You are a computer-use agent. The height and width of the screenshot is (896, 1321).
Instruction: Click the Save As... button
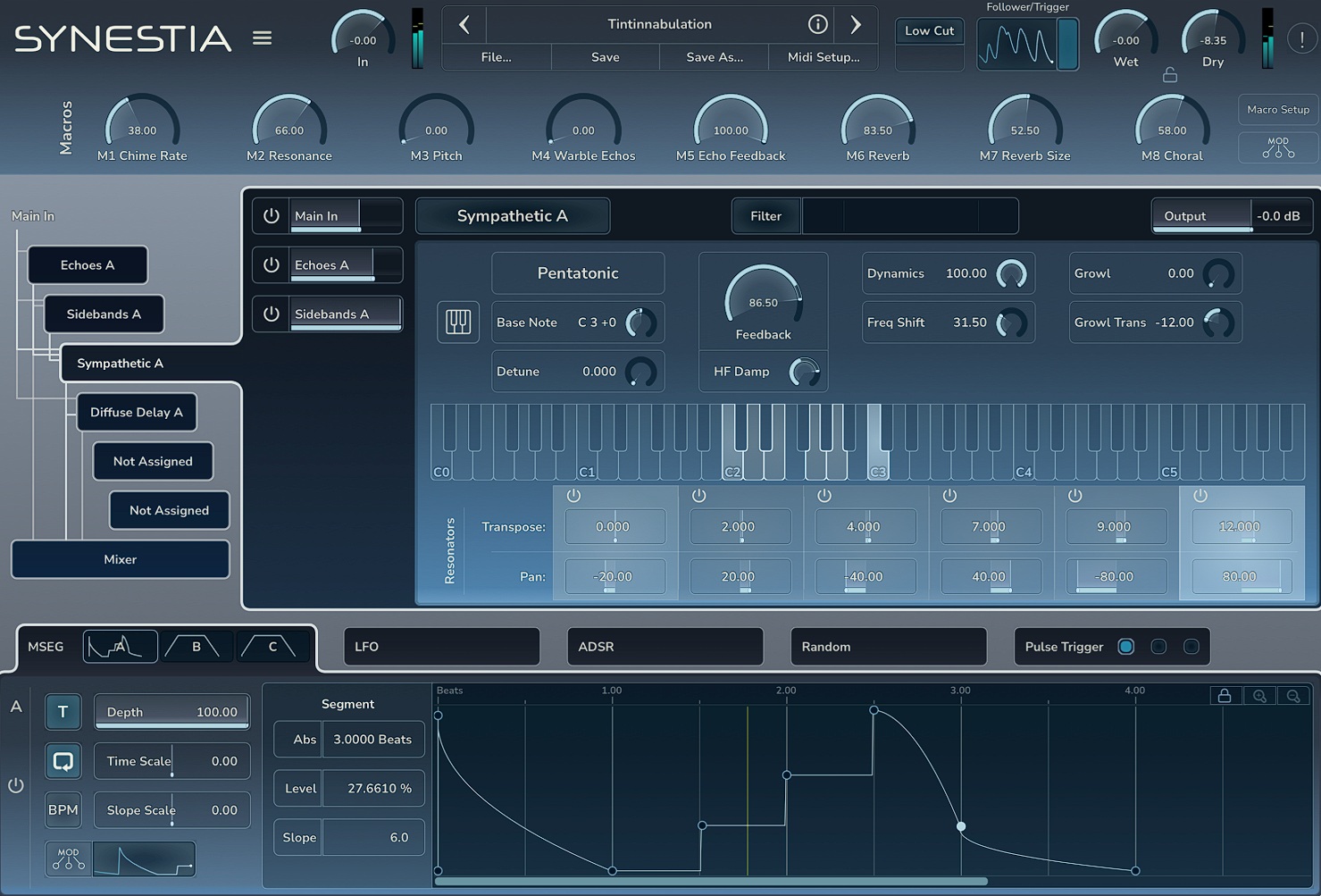click(715, 56)
